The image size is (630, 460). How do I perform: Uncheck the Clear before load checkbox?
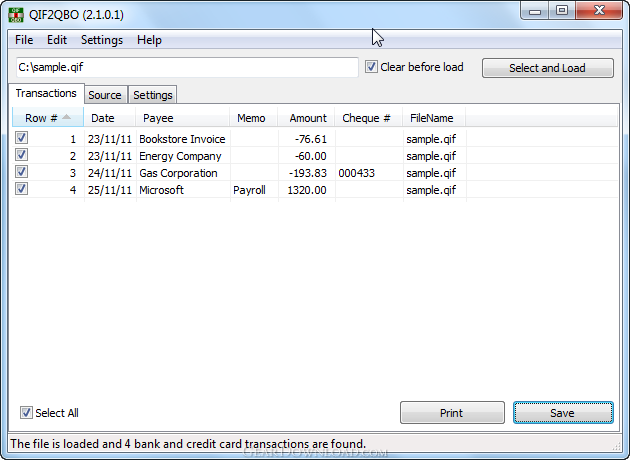(372, 67)
